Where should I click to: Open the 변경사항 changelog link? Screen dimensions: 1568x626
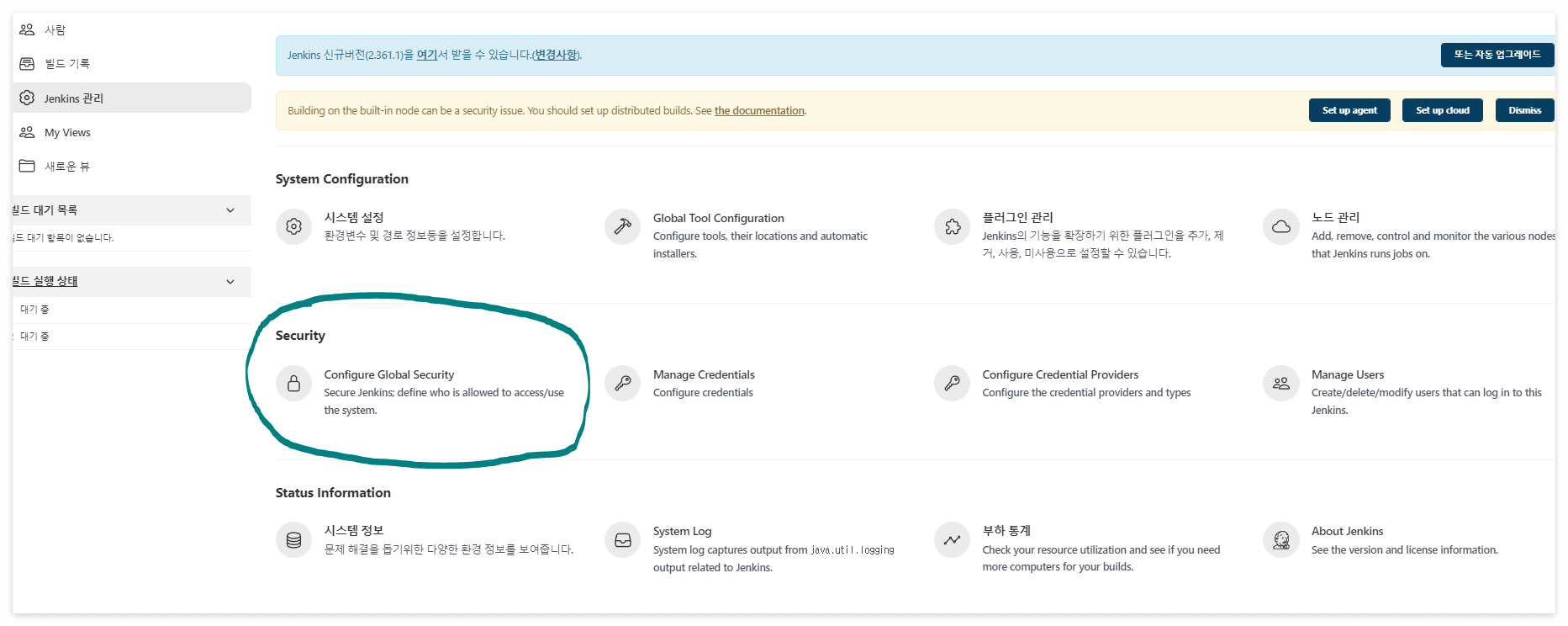(x=556, y=55)
